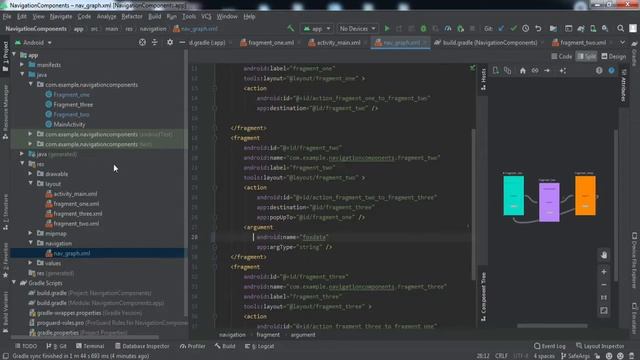The height and width of the screenshot is (360, 640).
Task: Open the Database Inspector tool window
Action: pos(142,346)
